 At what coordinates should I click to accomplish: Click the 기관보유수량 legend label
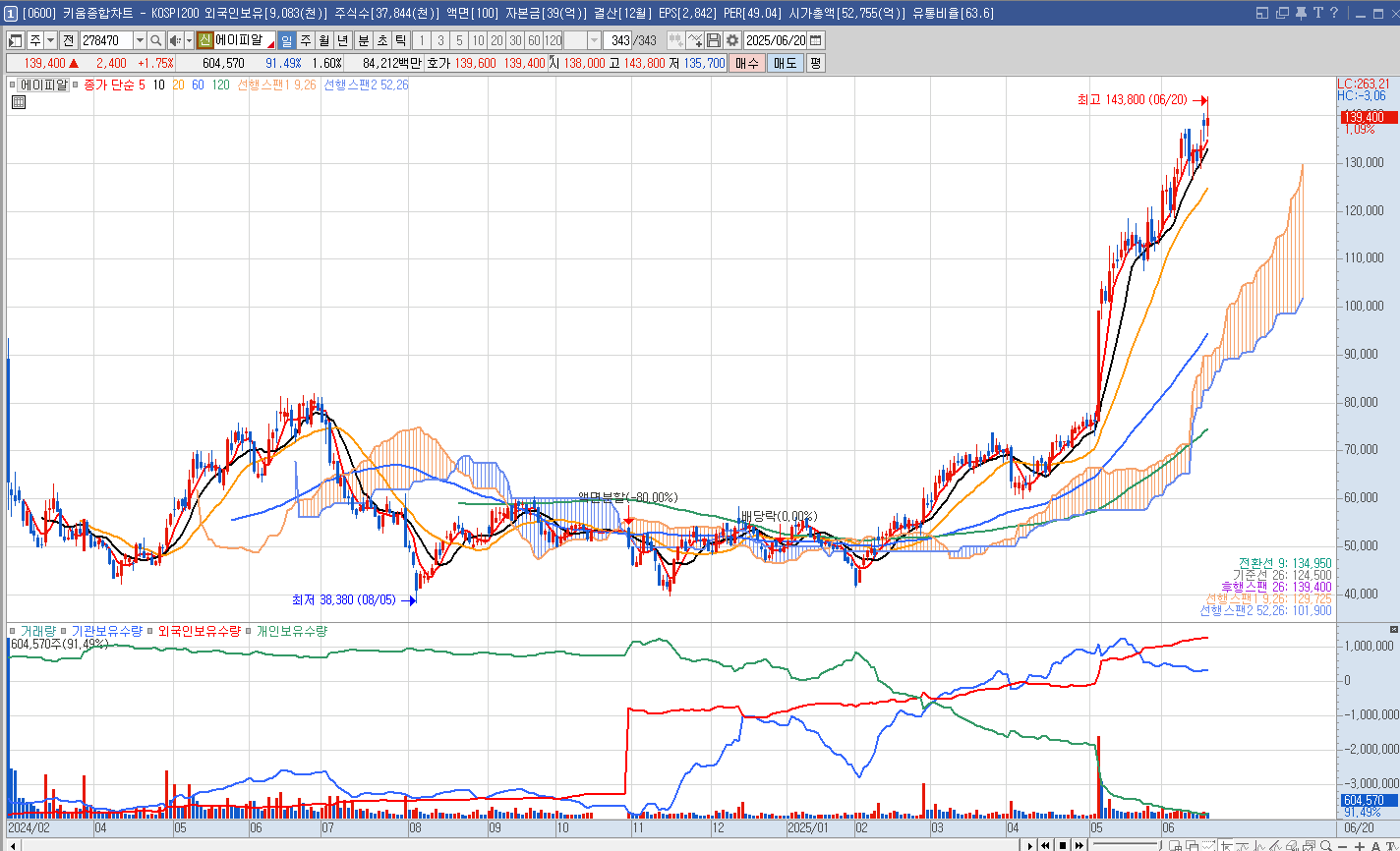tap(106, 631)
